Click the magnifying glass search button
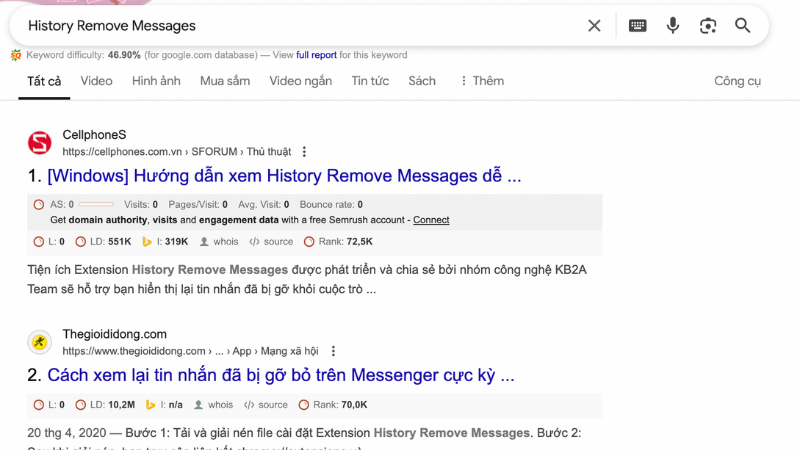The width and height of the screenshot is (800, 450). pos(742,26)
